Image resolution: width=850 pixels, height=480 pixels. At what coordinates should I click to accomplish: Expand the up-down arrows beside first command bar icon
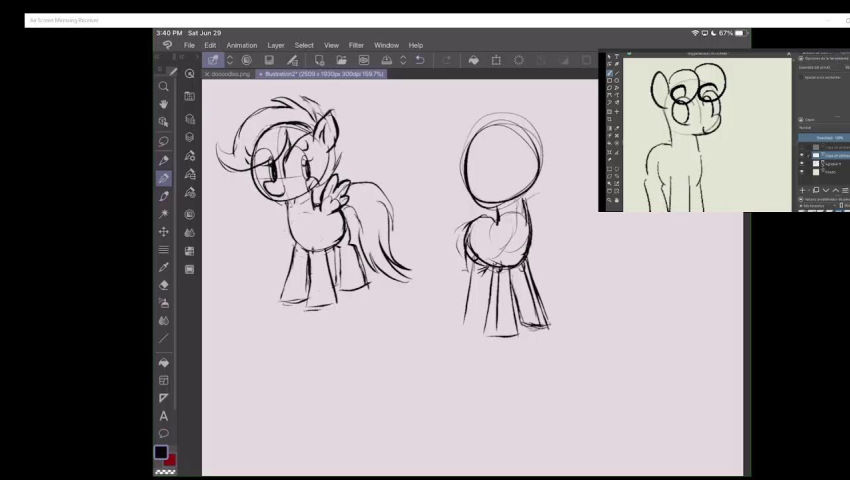[230, 60]
